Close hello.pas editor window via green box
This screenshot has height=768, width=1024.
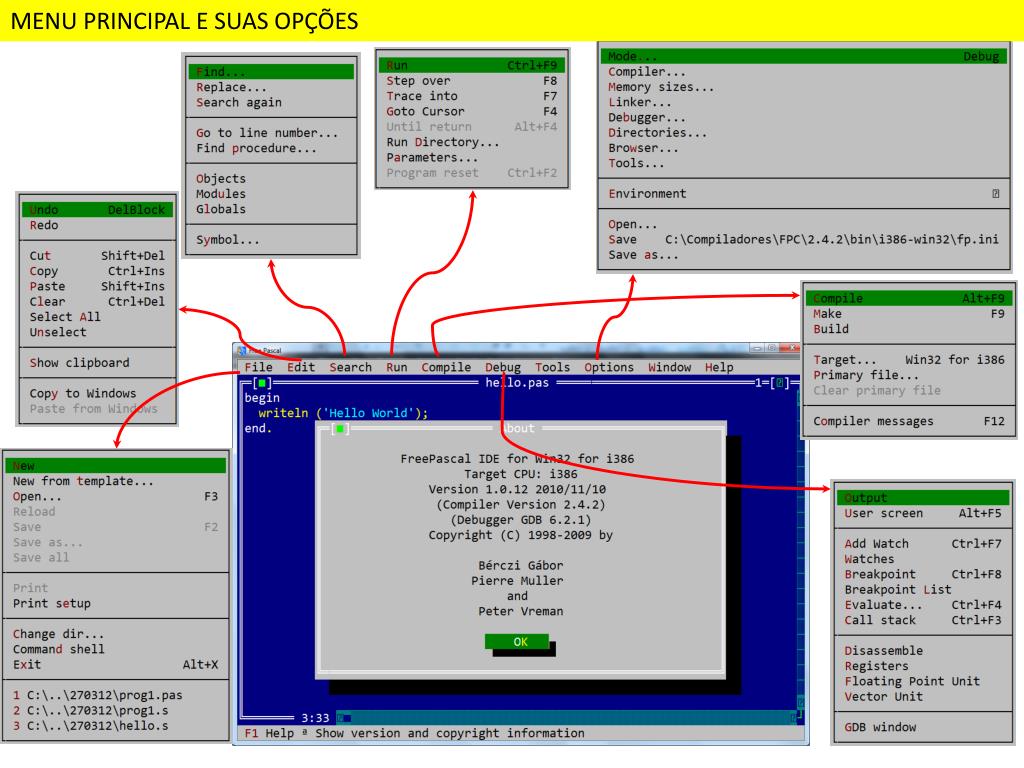coord(262,383)
